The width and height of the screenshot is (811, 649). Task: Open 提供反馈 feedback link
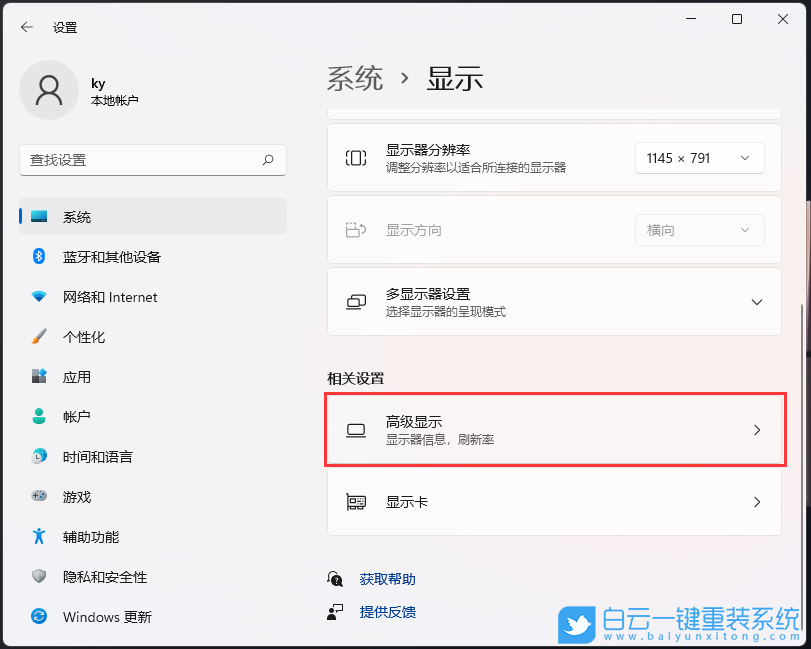tap(387, 612)
